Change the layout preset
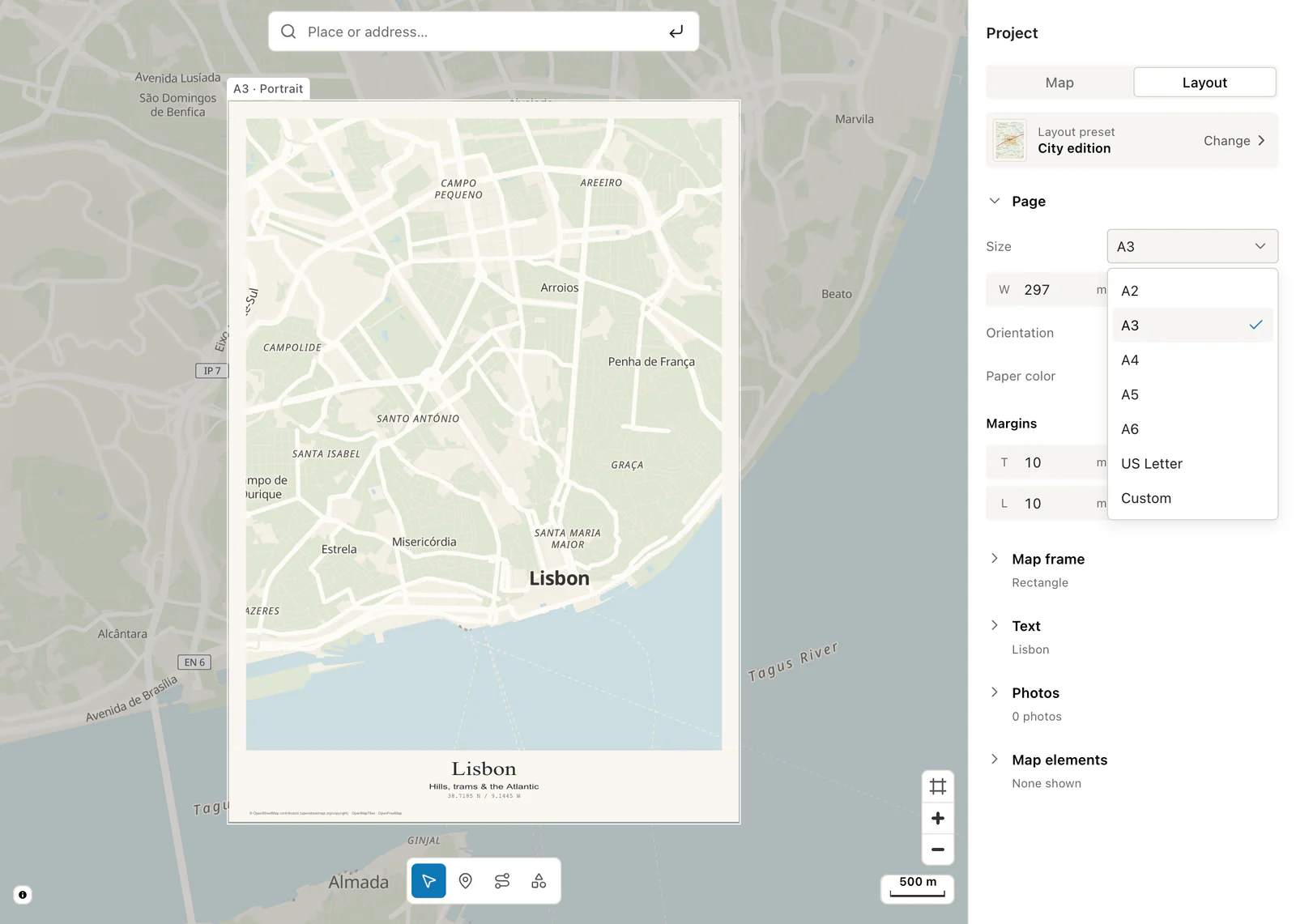1296x924 pixels. pyautogui.click(x=1234, y=141)
